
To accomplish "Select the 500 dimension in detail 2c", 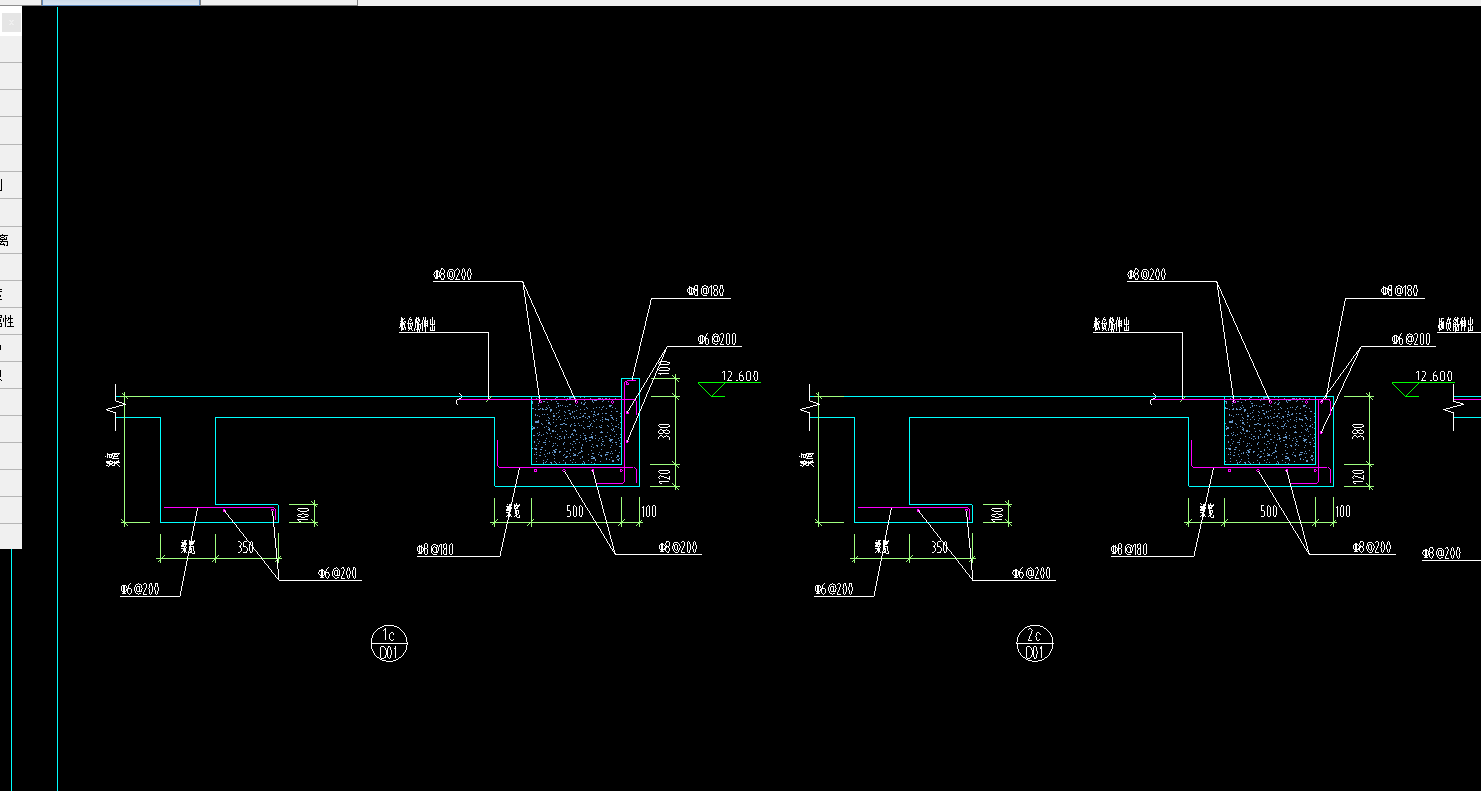I will (1269, 512).
